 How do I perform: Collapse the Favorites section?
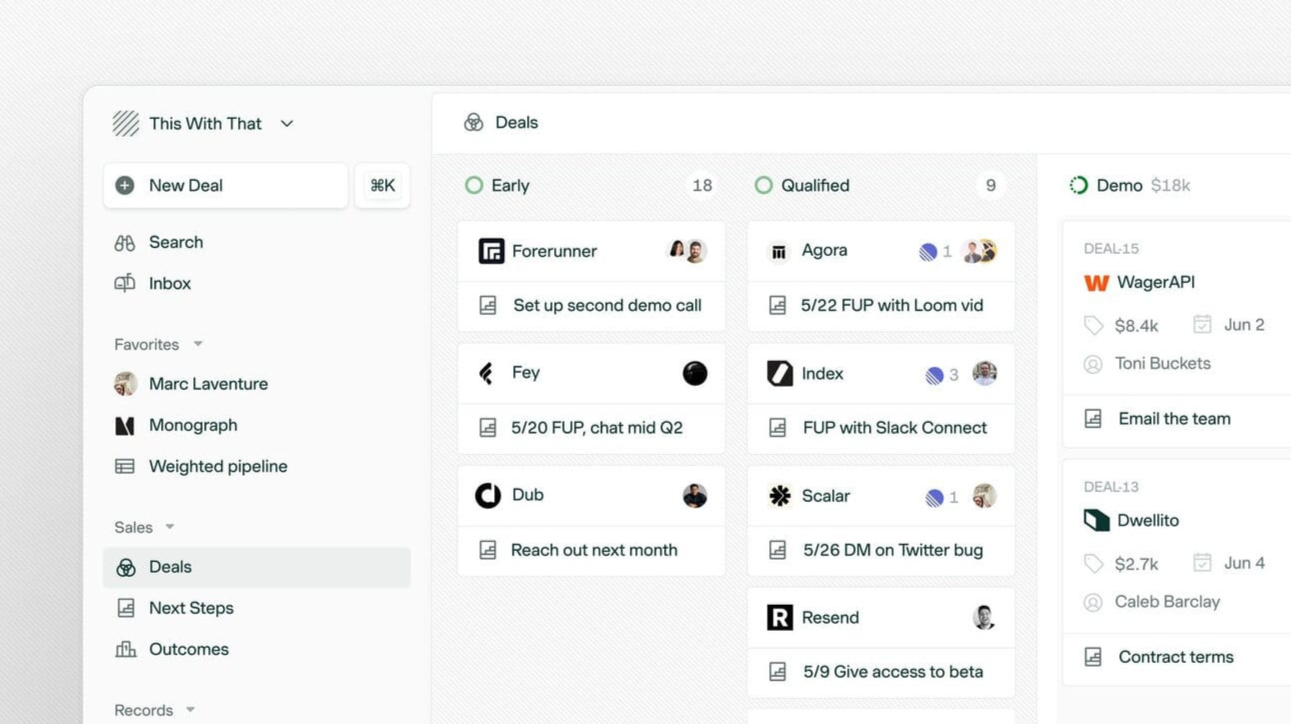coord(158,344)
